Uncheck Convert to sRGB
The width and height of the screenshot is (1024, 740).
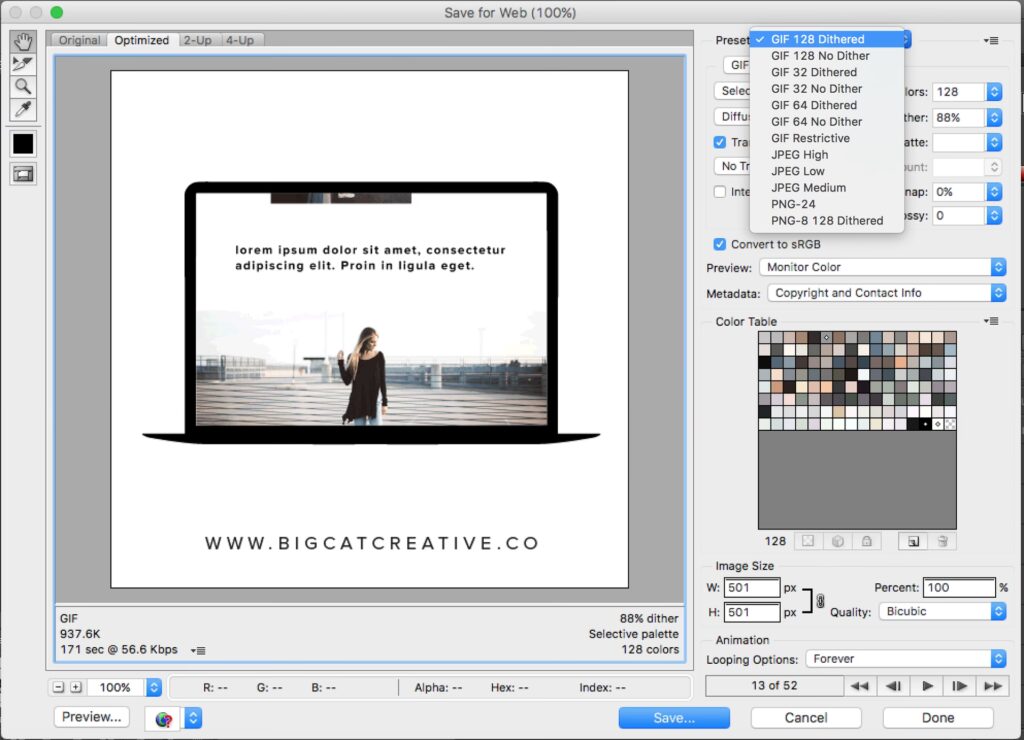tap(720, 244)
